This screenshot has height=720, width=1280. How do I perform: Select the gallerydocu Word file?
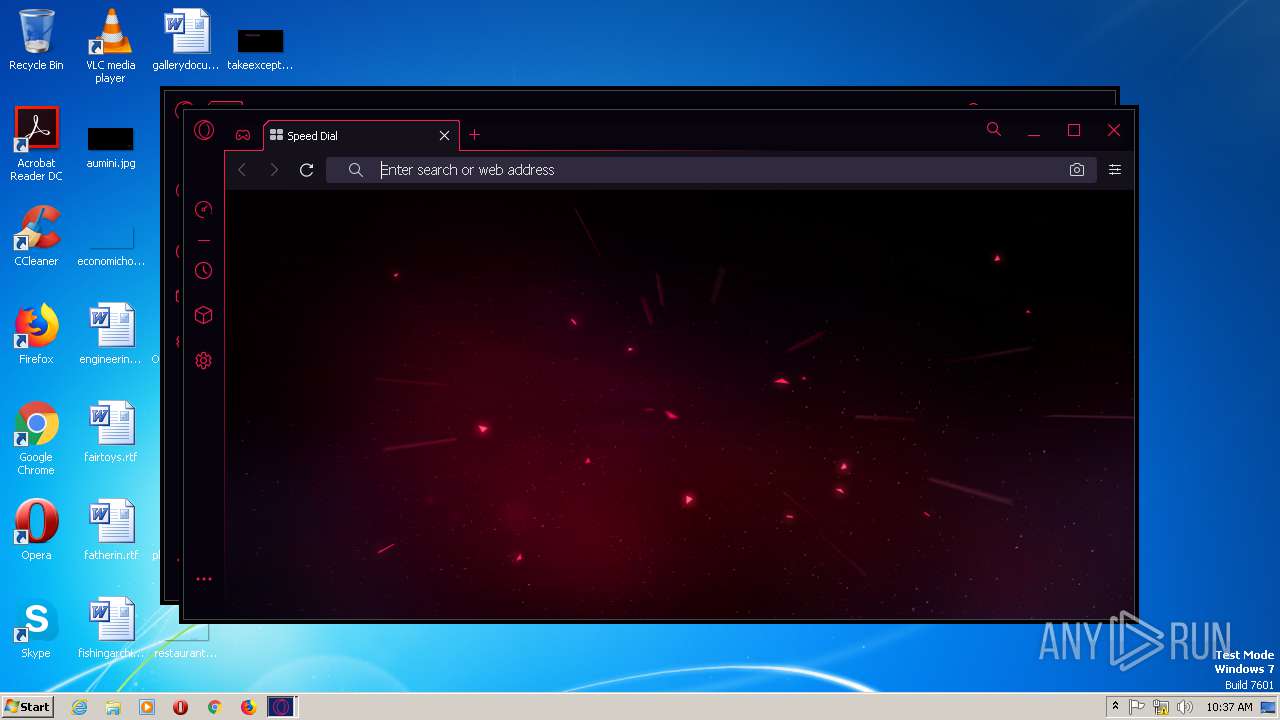tap(186, 40)
